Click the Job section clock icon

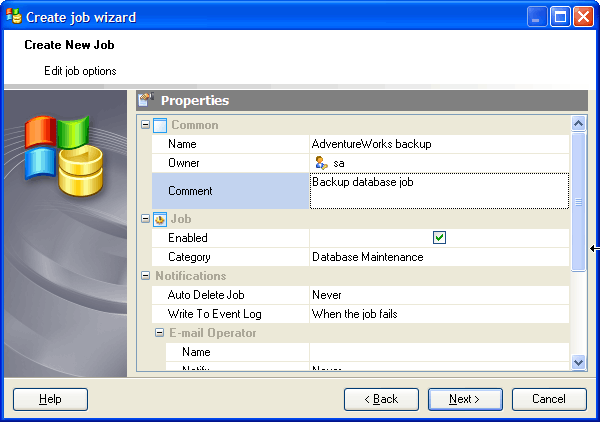[x=160, y=218]
